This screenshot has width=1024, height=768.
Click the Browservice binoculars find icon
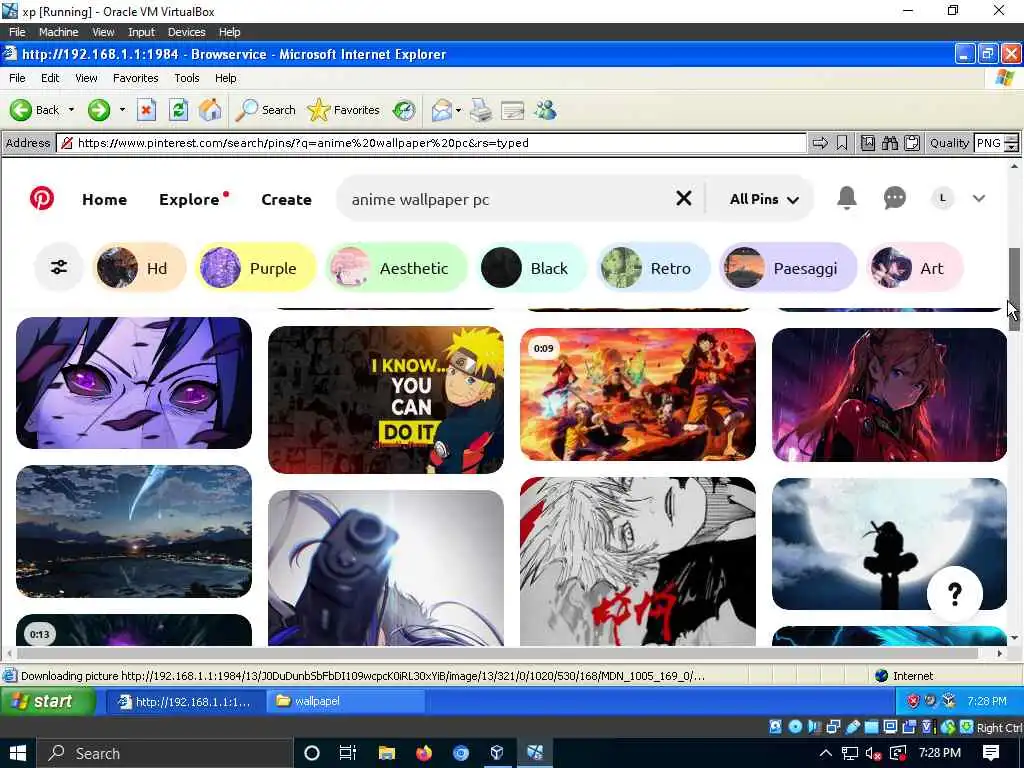click(889, 143)
